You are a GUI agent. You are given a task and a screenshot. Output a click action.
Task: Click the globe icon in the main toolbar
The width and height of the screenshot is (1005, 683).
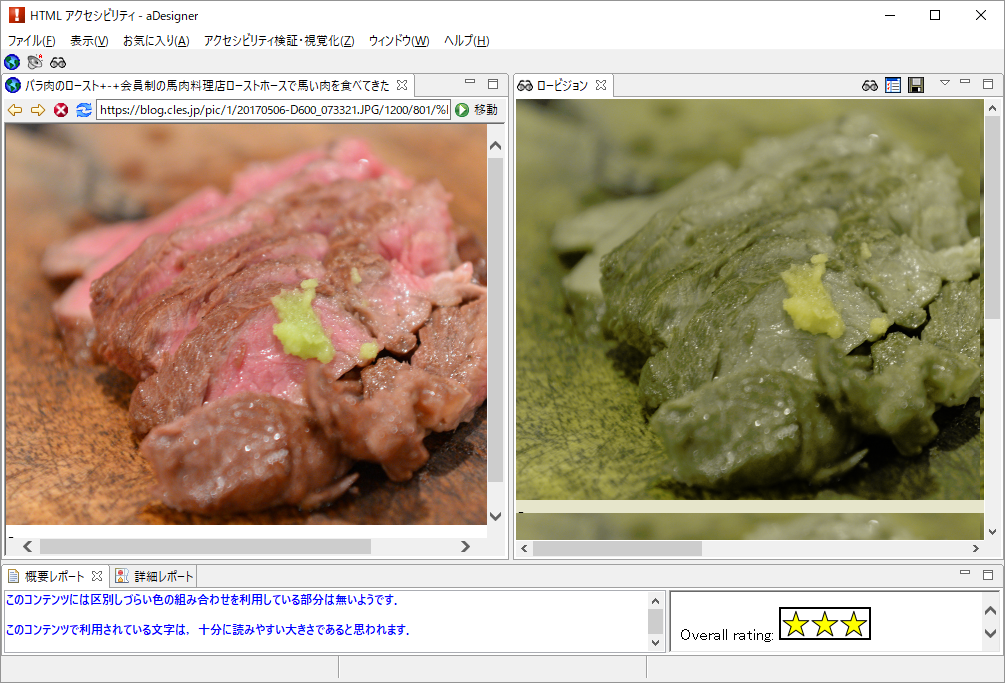[12, 62]
